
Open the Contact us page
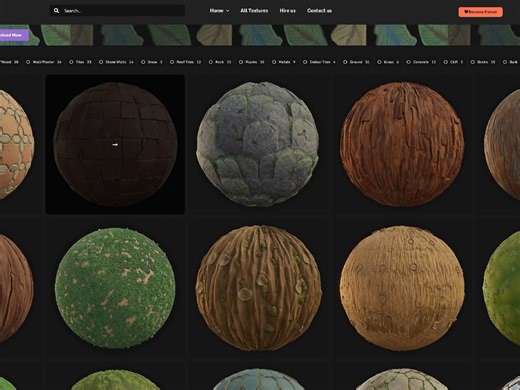[319, 11]
